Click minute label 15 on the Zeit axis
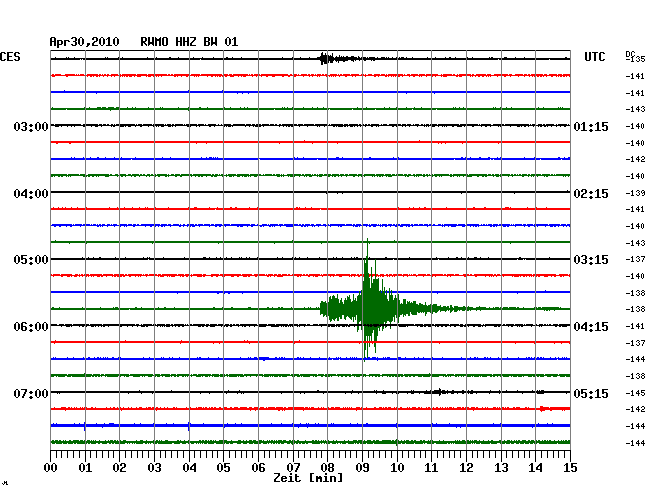 pyautogui.click(x=570, y=468)
